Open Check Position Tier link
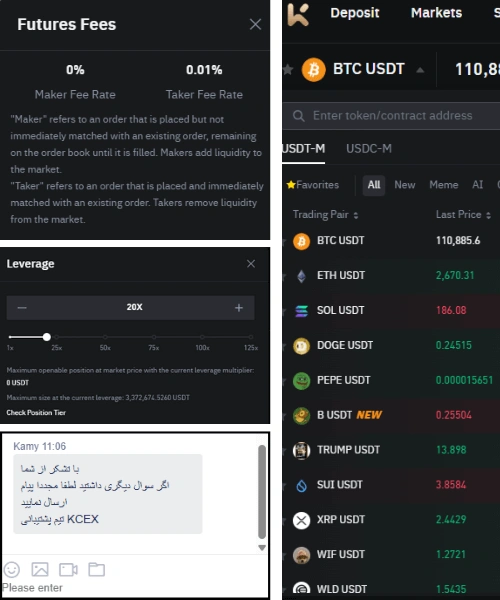The height and width of the screenshot is (600, 500). coord(36,412)
